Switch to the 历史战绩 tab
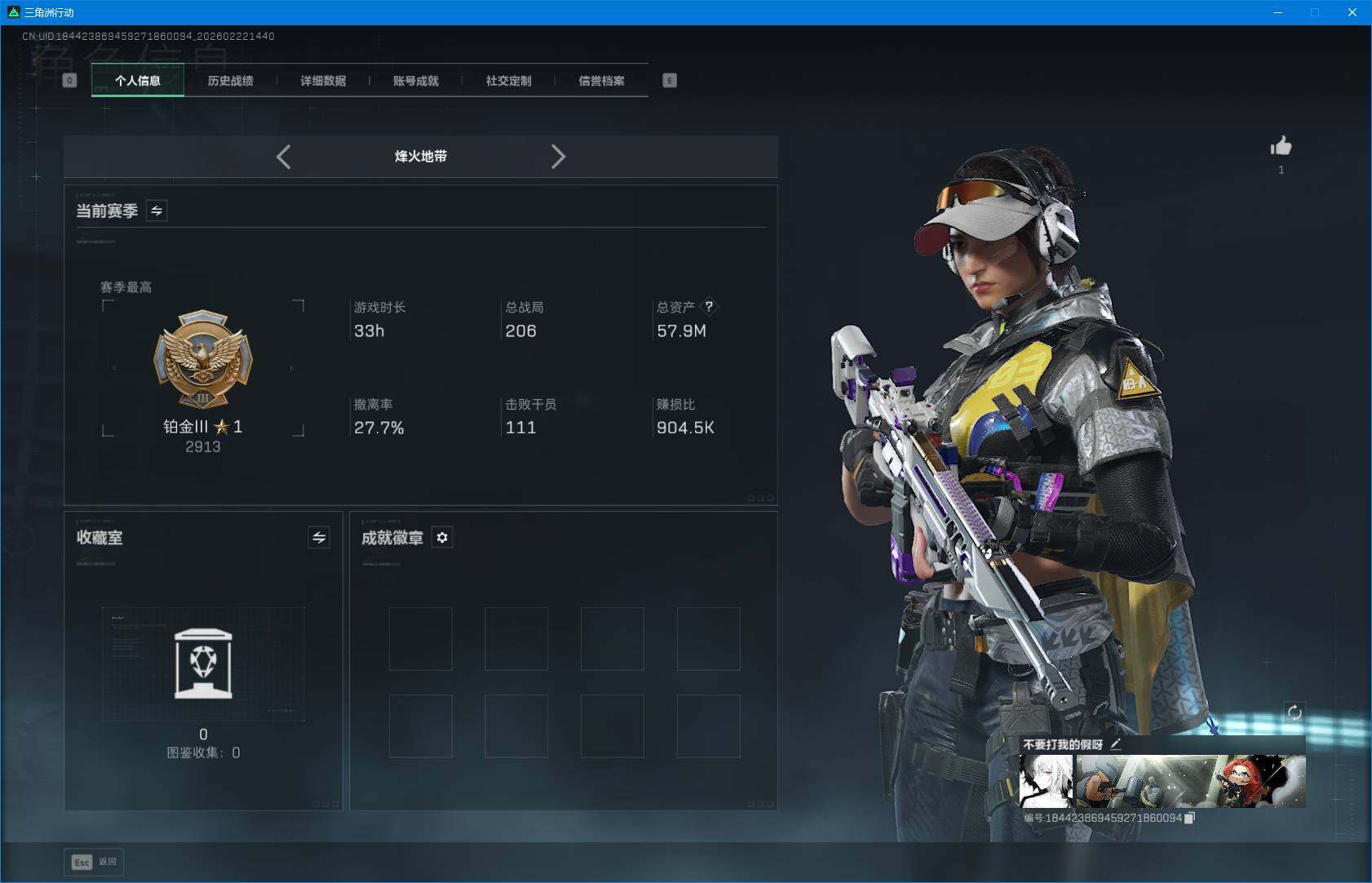1372x883 pixels. [x=230, y=80]
